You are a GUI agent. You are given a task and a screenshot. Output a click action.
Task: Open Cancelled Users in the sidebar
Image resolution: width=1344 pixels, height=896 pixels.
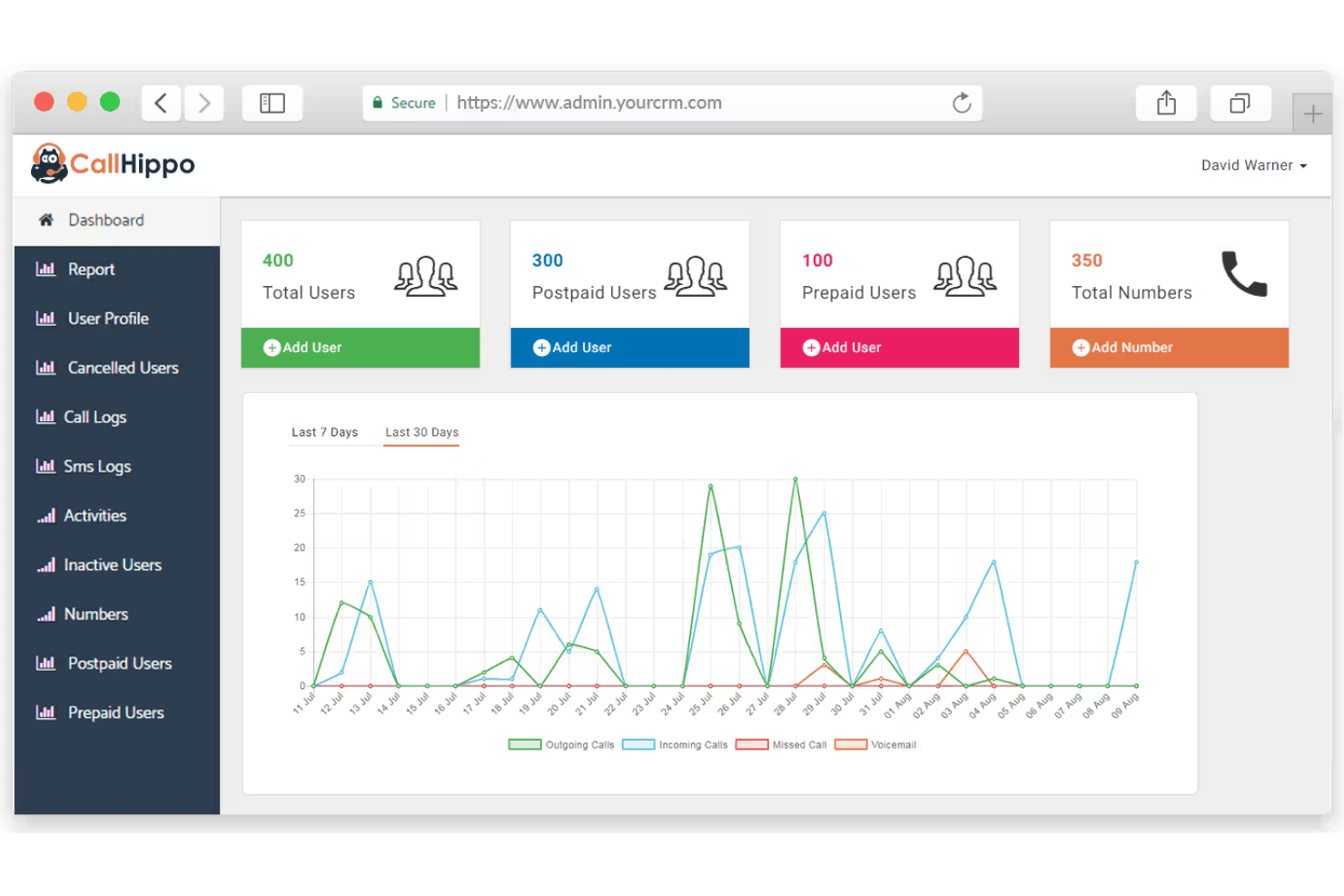coord(117,368)
